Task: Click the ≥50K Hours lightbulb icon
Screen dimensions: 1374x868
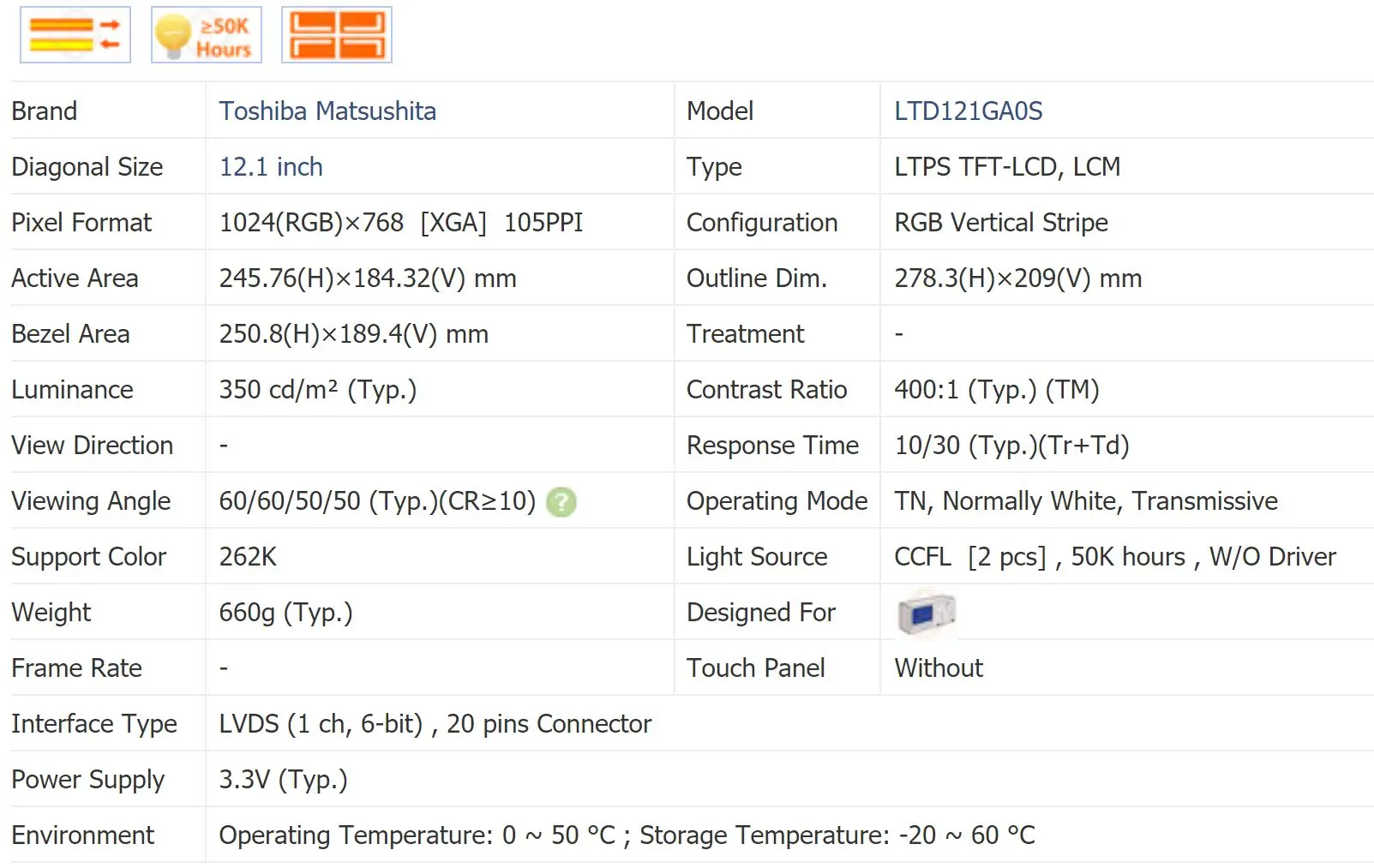Action: click(x=207, y=35)
